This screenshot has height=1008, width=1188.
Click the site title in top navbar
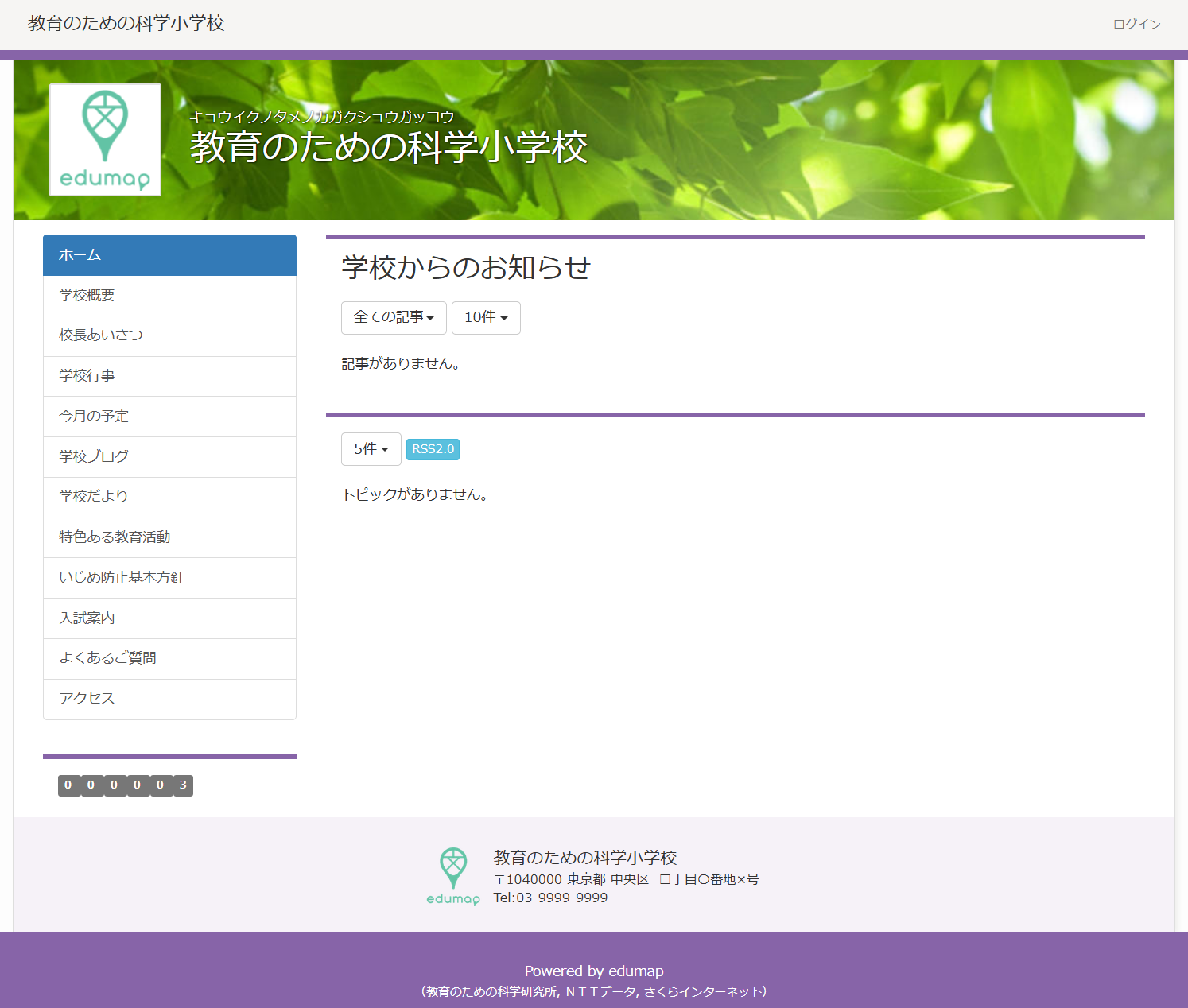click(x=126, y=24)
